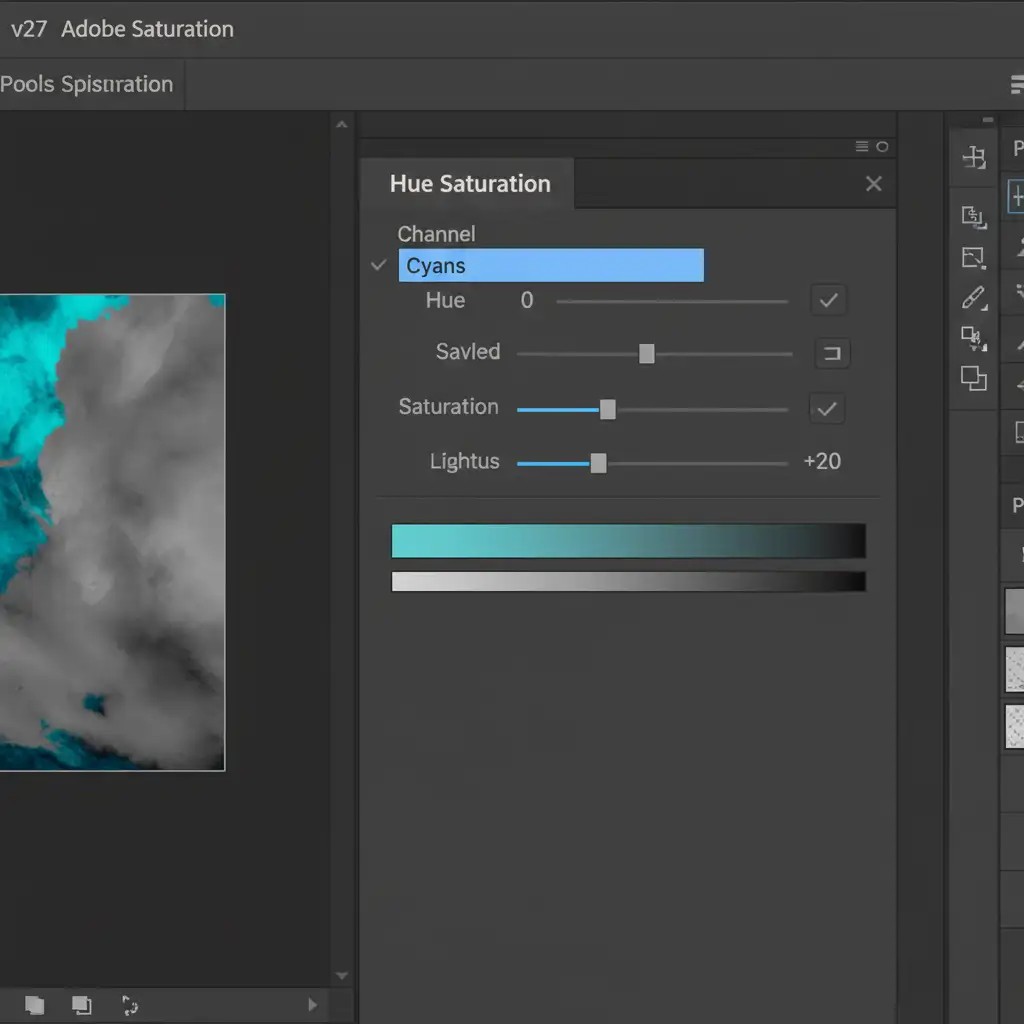
Task: Toggle the square box beside Savled slider
Action: pos(832,353)
